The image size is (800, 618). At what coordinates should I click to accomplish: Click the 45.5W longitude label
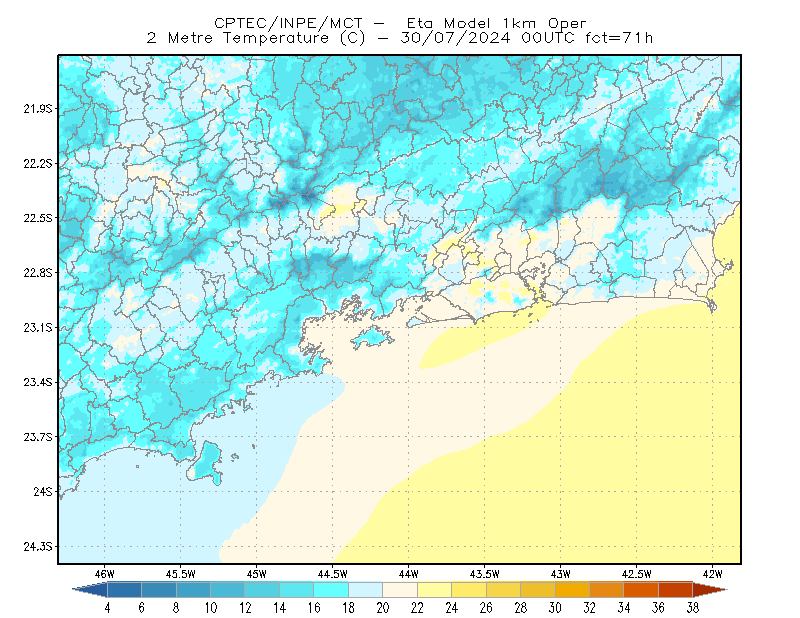pos(181,574)
